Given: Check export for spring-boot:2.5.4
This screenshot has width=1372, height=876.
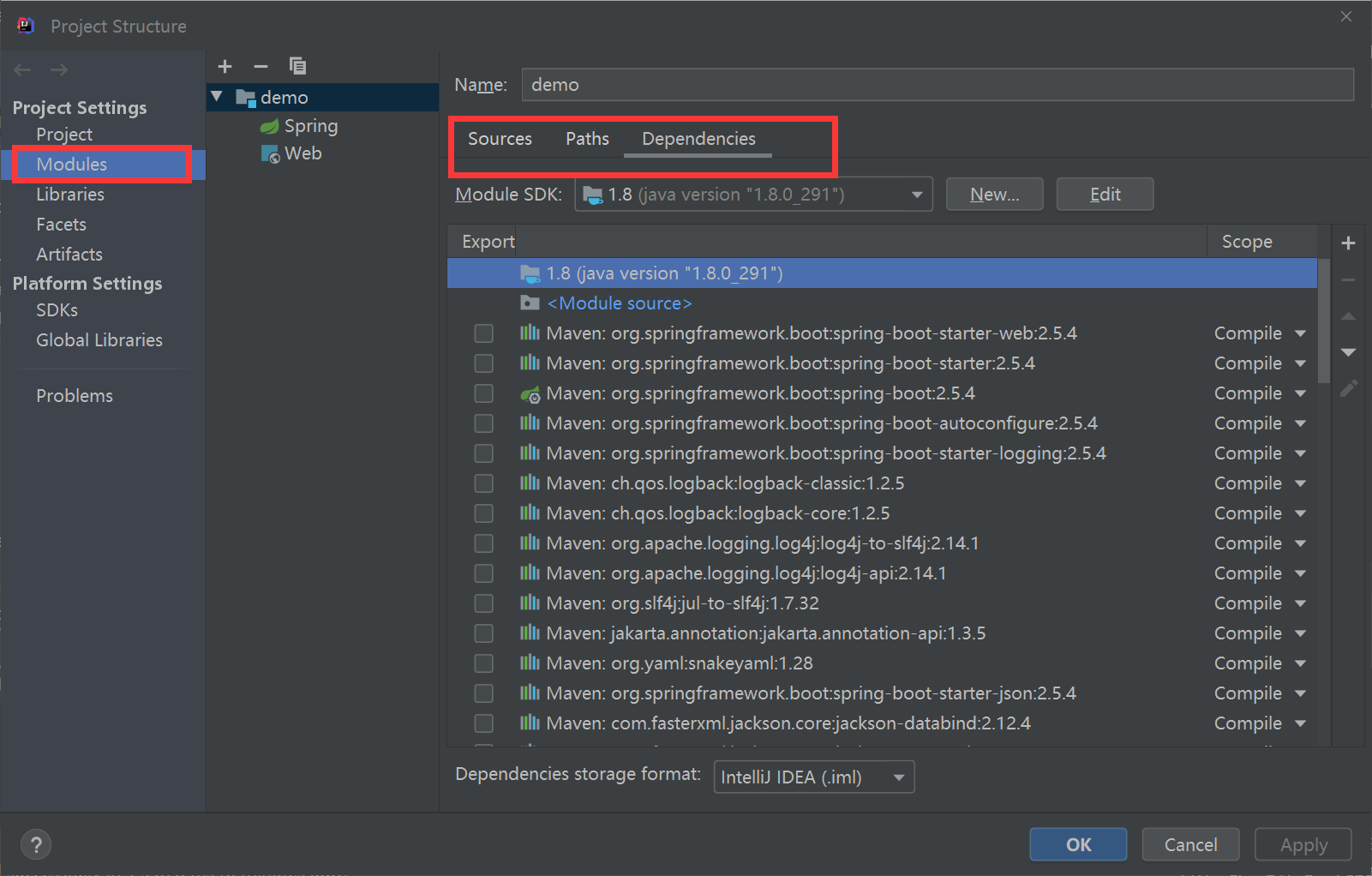Looking at the screenshot, I should pyautogui.click(x=484, y=393).
